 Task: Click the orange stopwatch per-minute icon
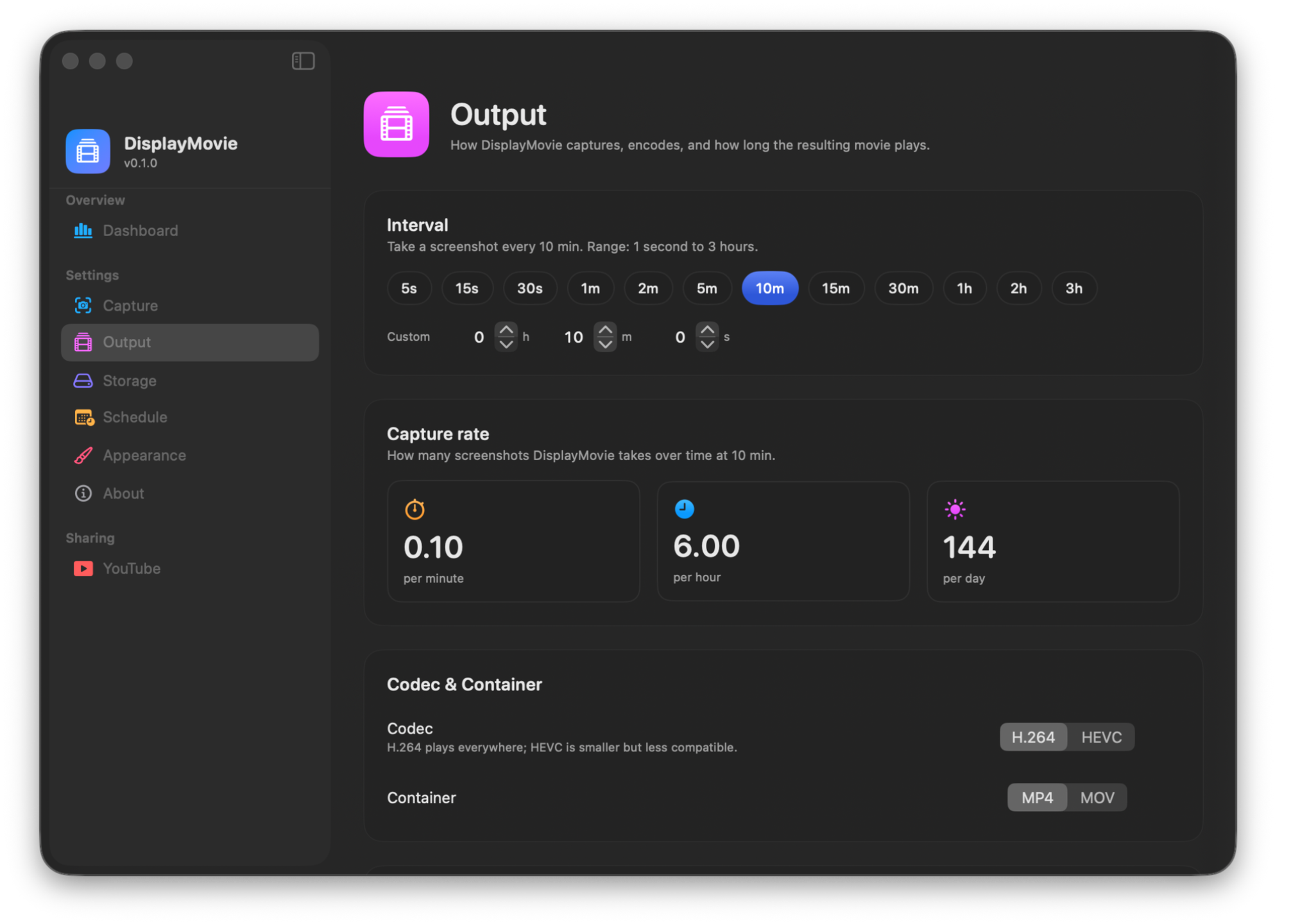pos(415,509)
